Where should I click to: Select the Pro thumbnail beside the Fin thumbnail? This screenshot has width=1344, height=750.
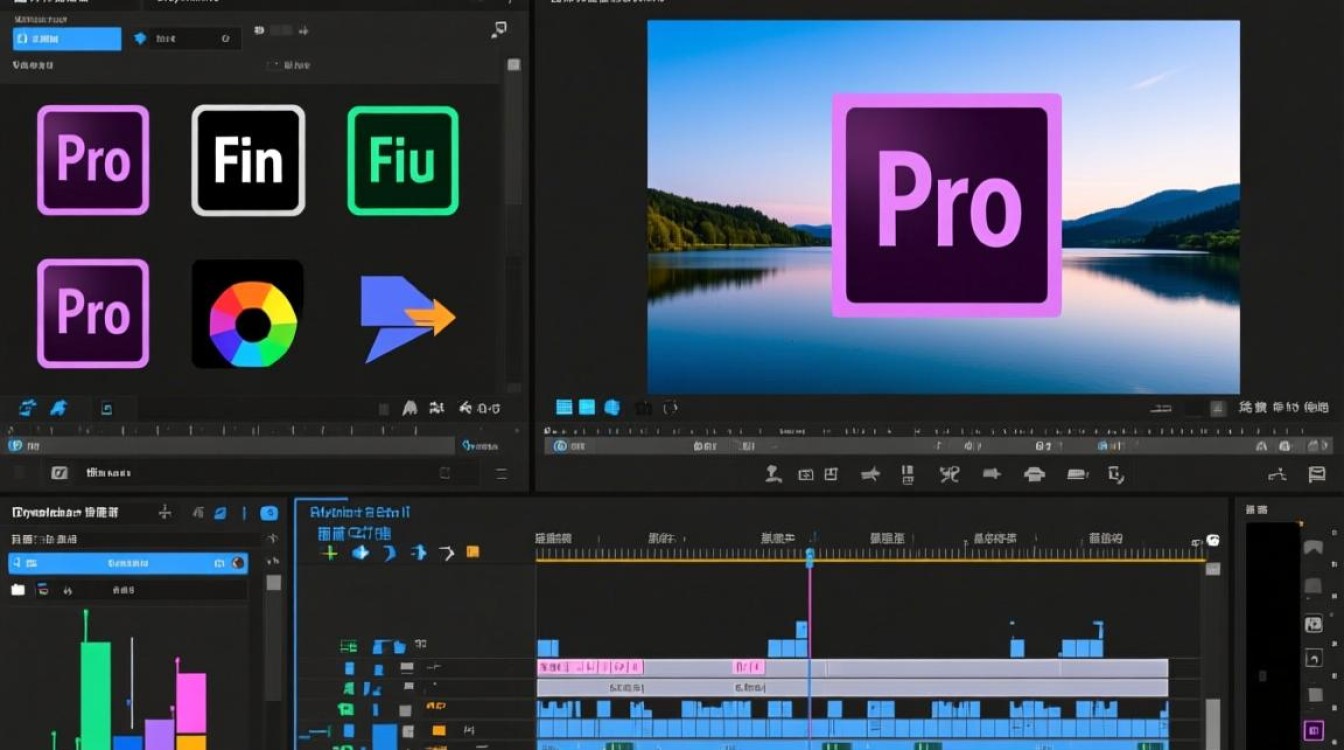[x=93, y=160]
